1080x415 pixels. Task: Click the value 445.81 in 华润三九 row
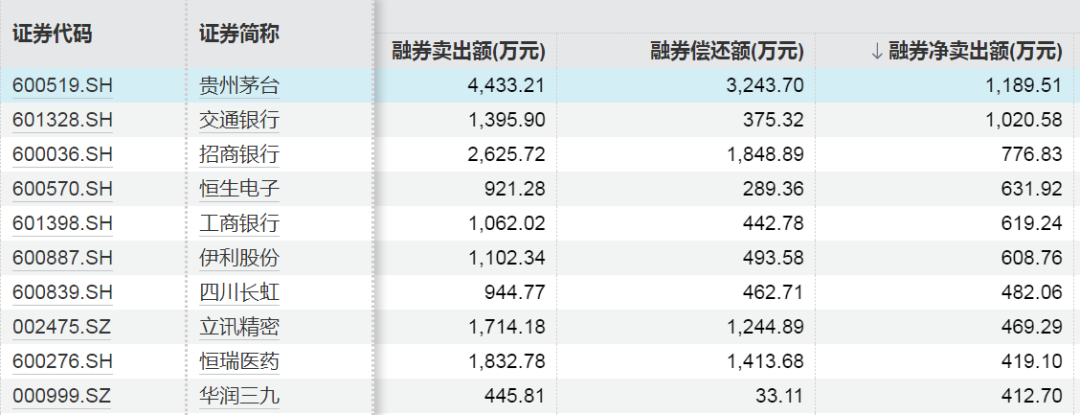point(515,396)
